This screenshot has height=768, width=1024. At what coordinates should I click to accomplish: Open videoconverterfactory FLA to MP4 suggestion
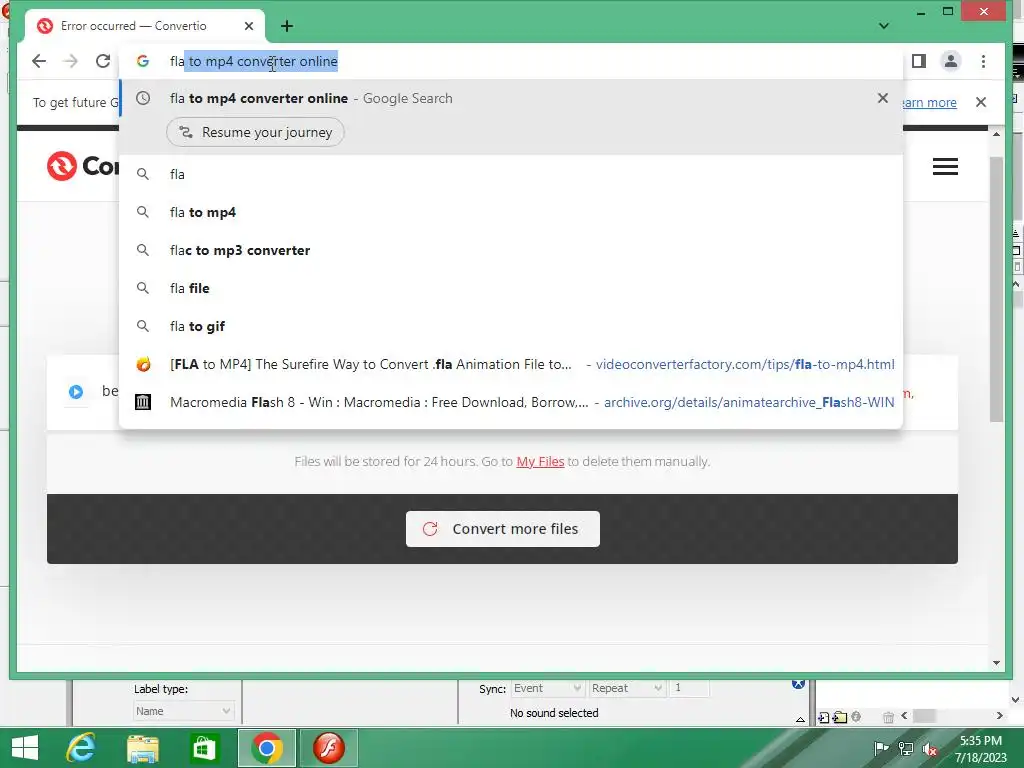tap(511, 364)
